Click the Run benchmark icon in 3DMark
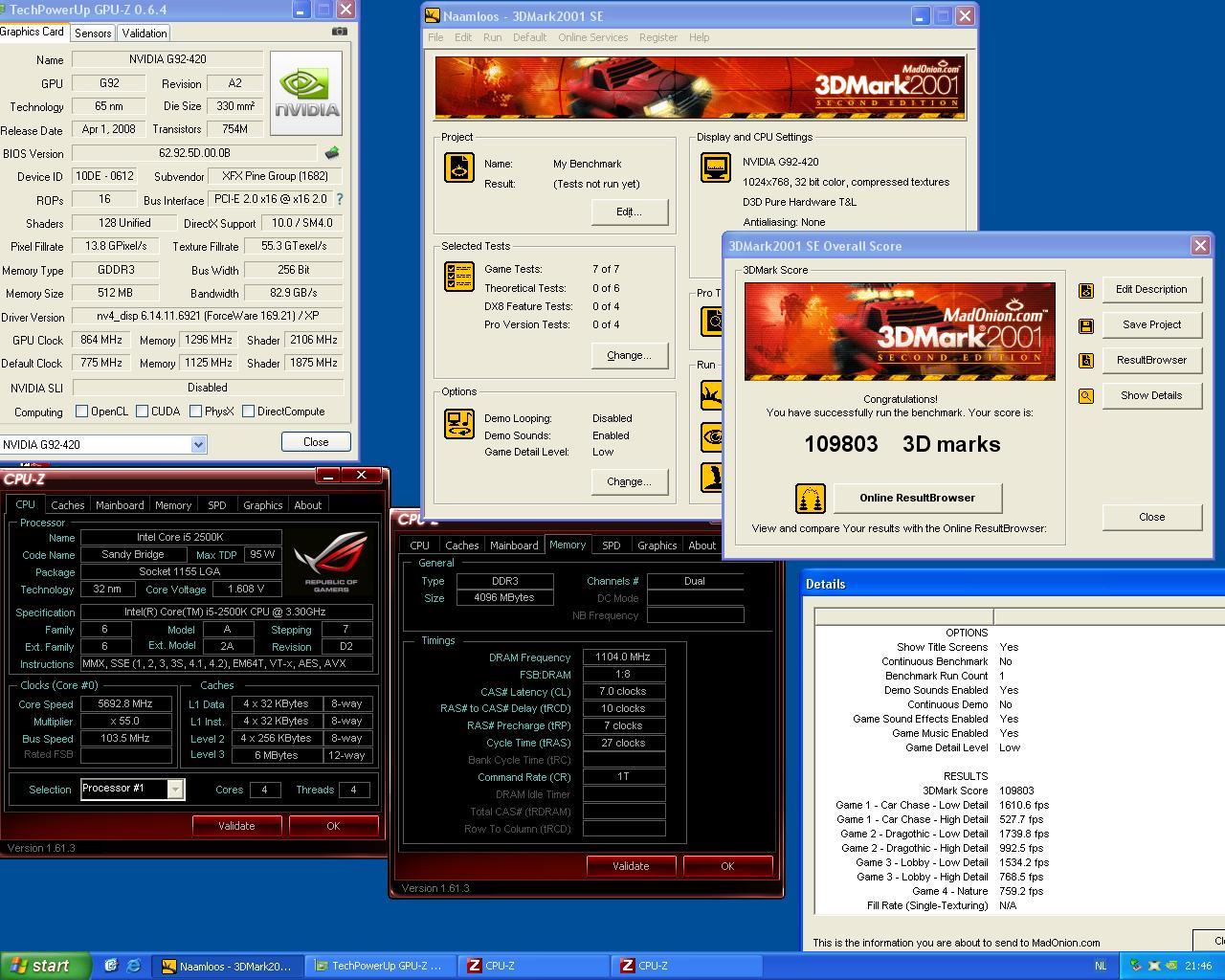This screenshot has height=980, width=1225. click(712, 395)
